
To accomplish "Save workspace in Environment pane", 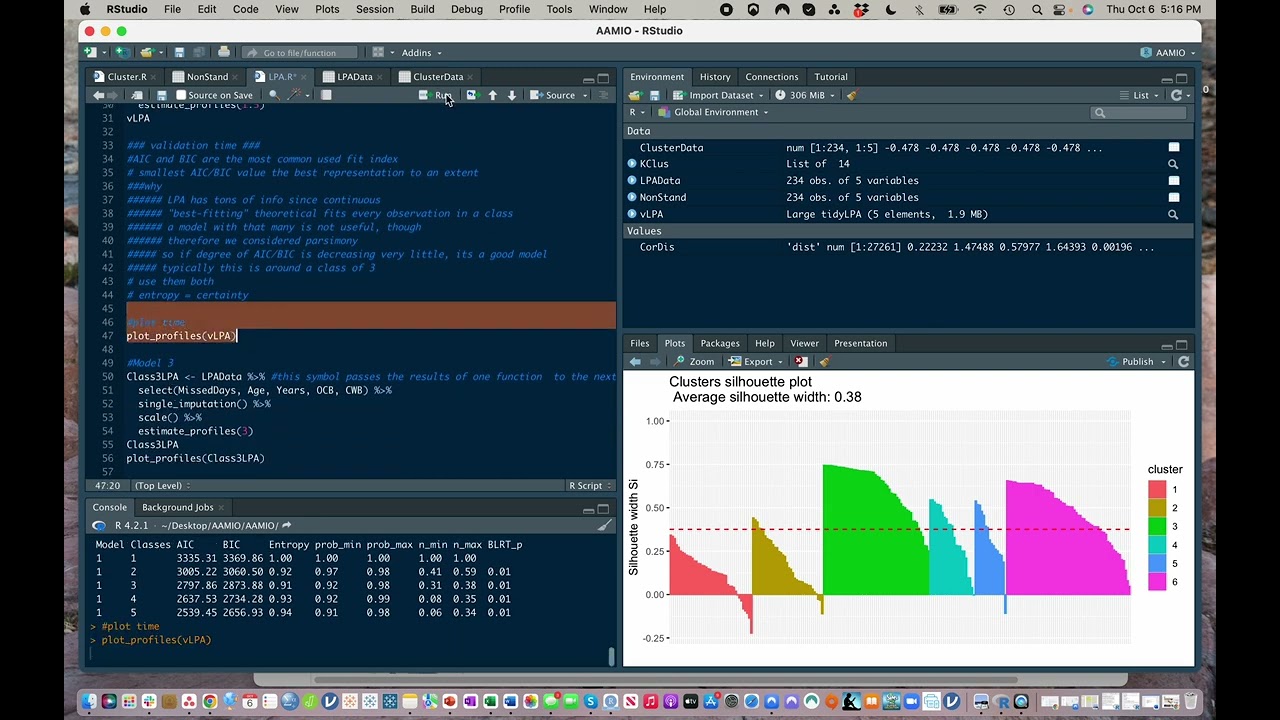I will (x=654, y=95).
